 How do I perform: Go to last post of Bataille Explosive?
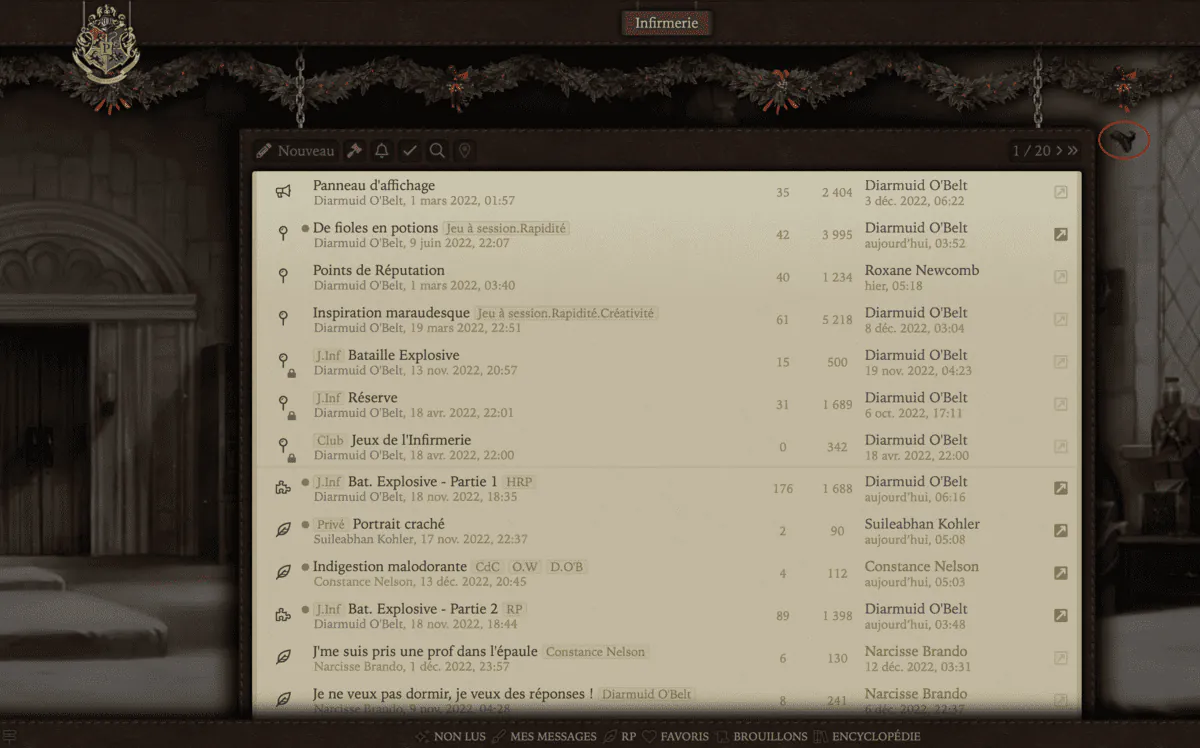point(1061,362)
